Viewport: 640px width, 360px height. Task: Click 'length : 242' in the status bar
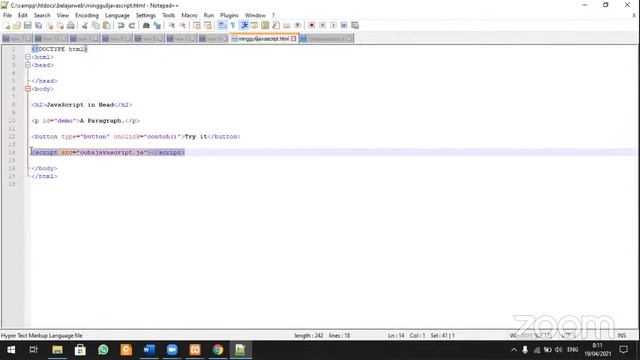coord(309,336)
